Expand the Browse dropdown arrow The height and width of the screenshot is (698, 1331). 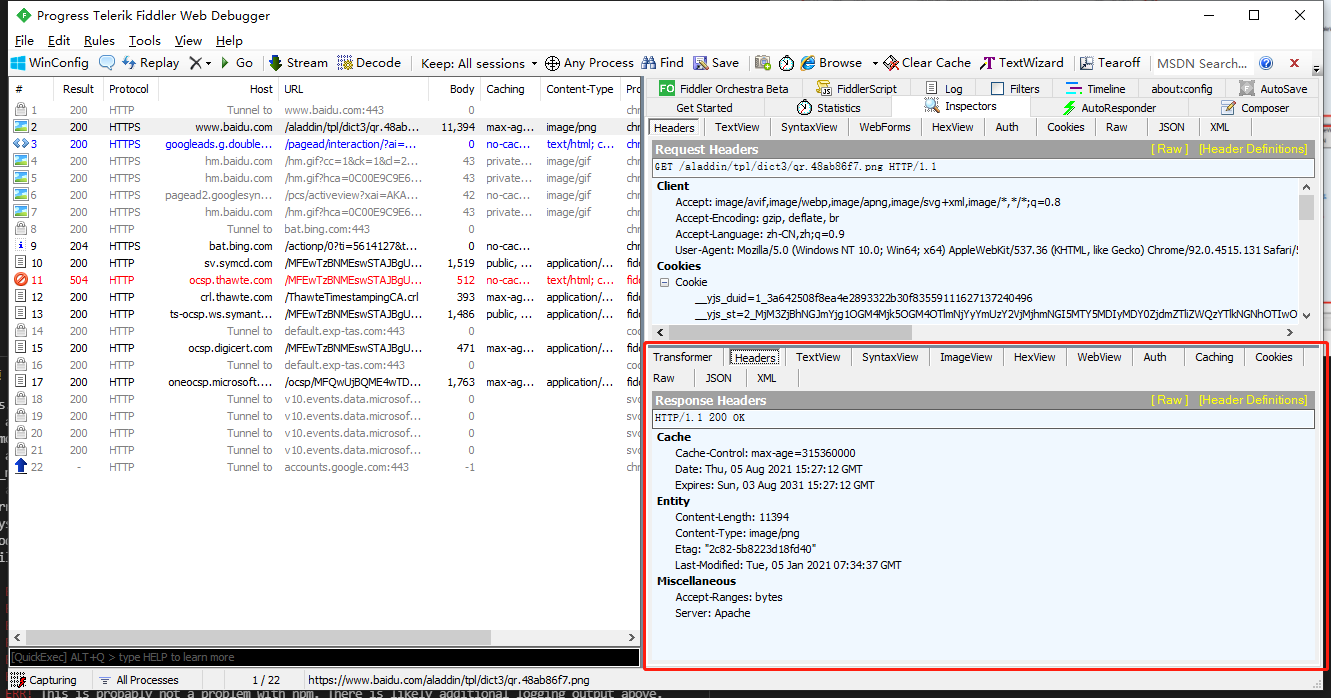point(875,63)
